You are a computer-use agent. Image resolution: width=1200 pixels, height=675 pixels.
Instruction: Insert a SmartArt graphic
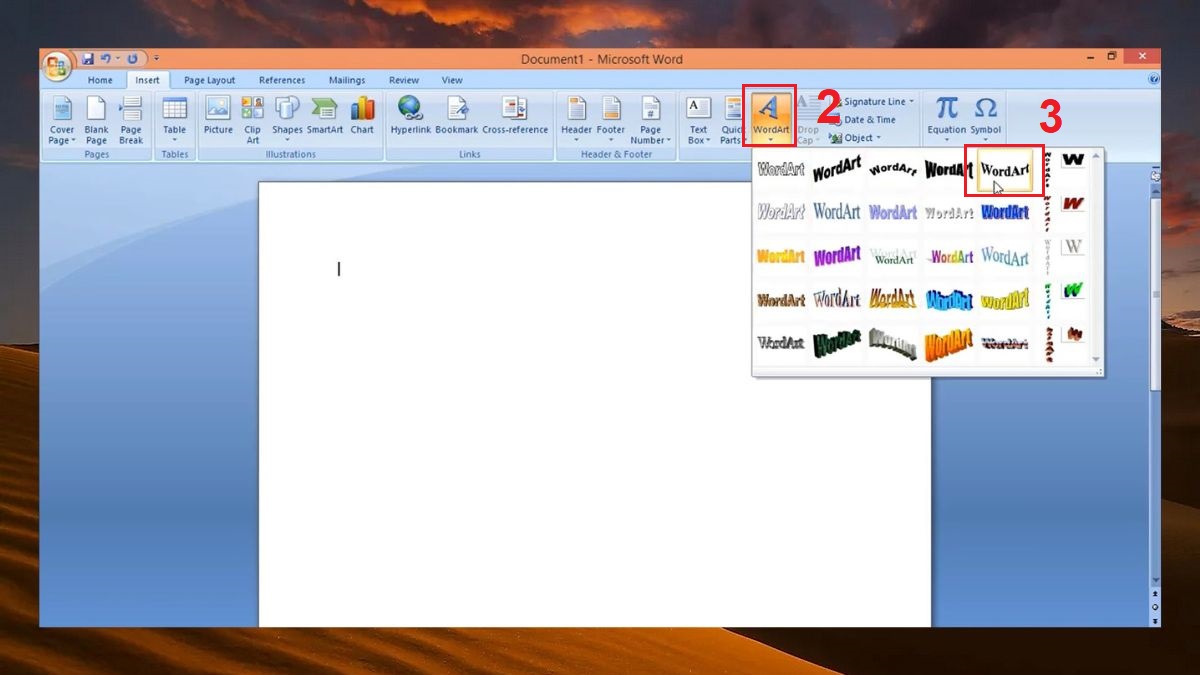(325, 116)
